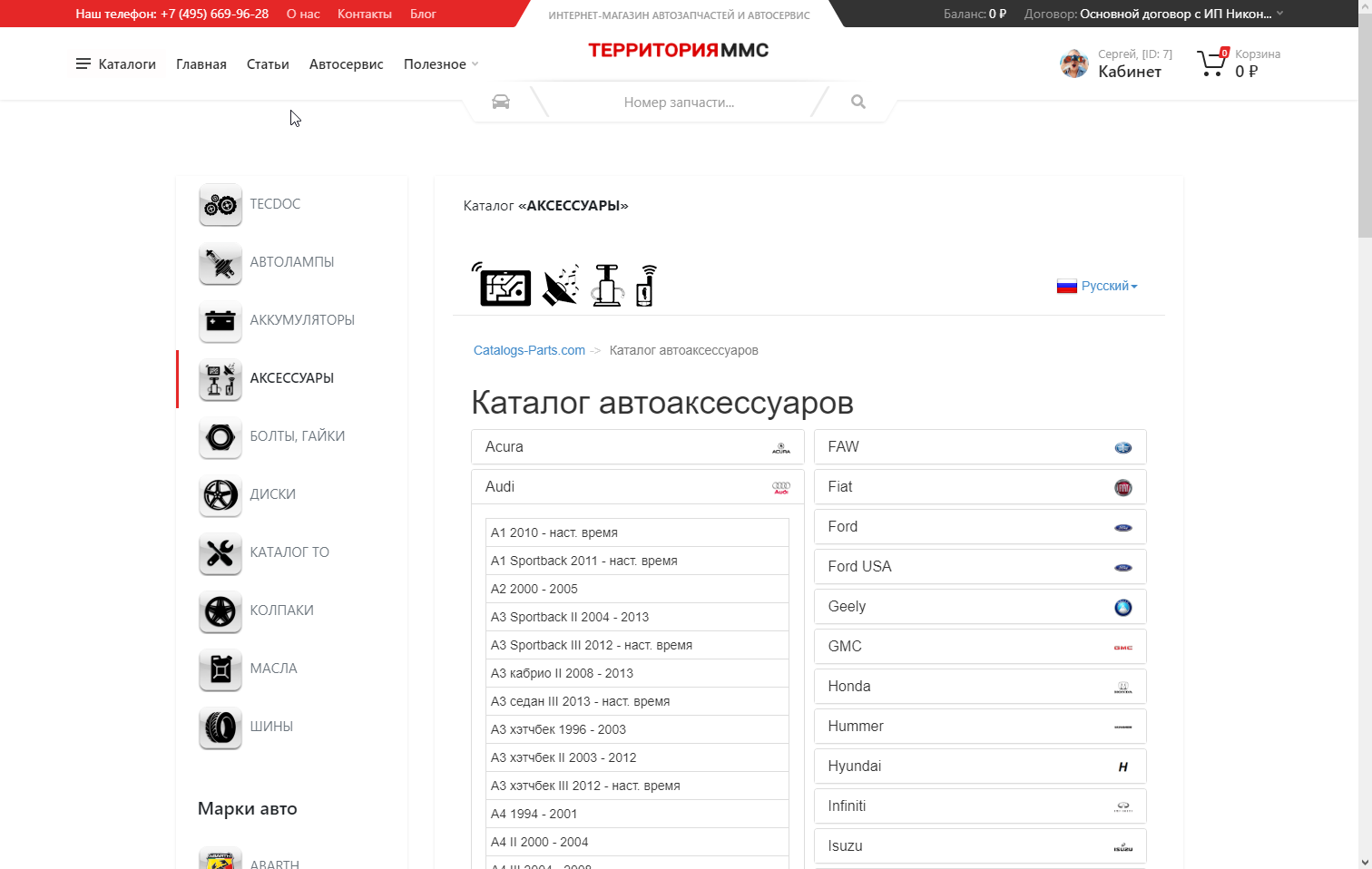Click the page vertical scrollbar thumb

click(1365, 125)
